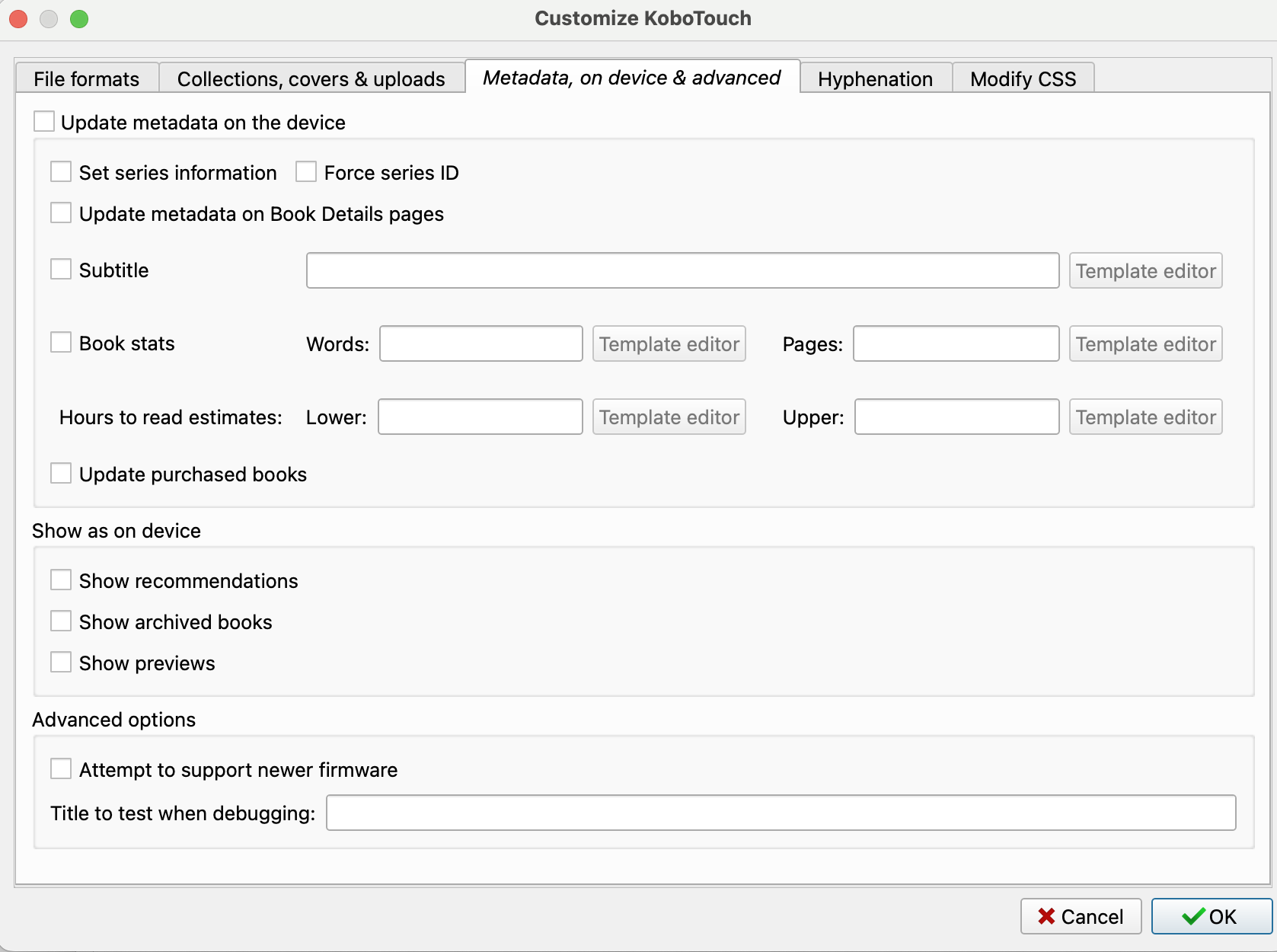Image resolution: width=1277 pixels, height=952 pixels.
Task: Click the Subtitle template text field
Action: point(682,270)
